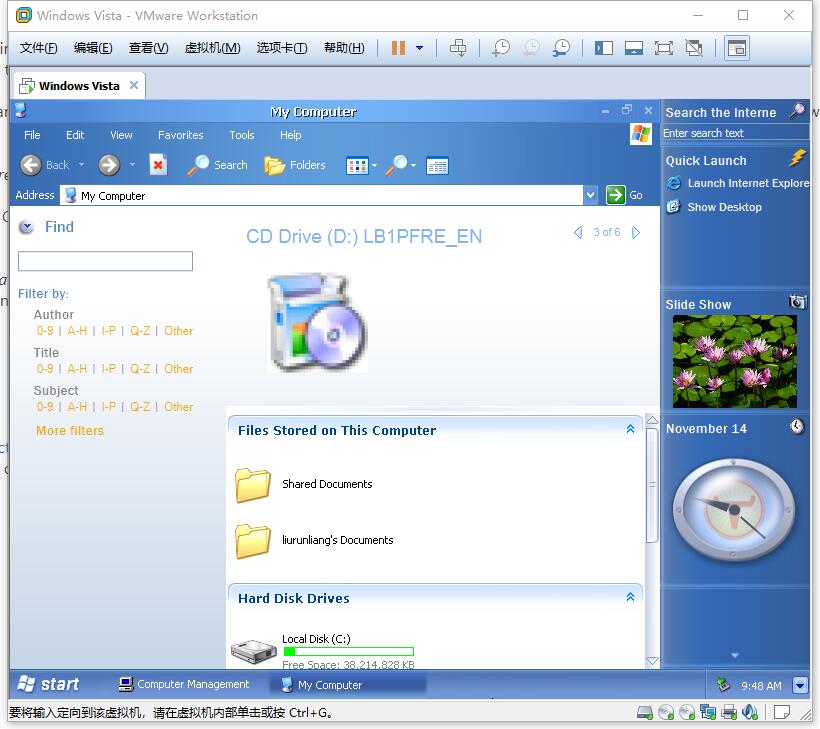Image resolution: width=820 pixels, height=729 pixels.
Task: Open the Tools menu in My Computer
Action: [242, 135]
